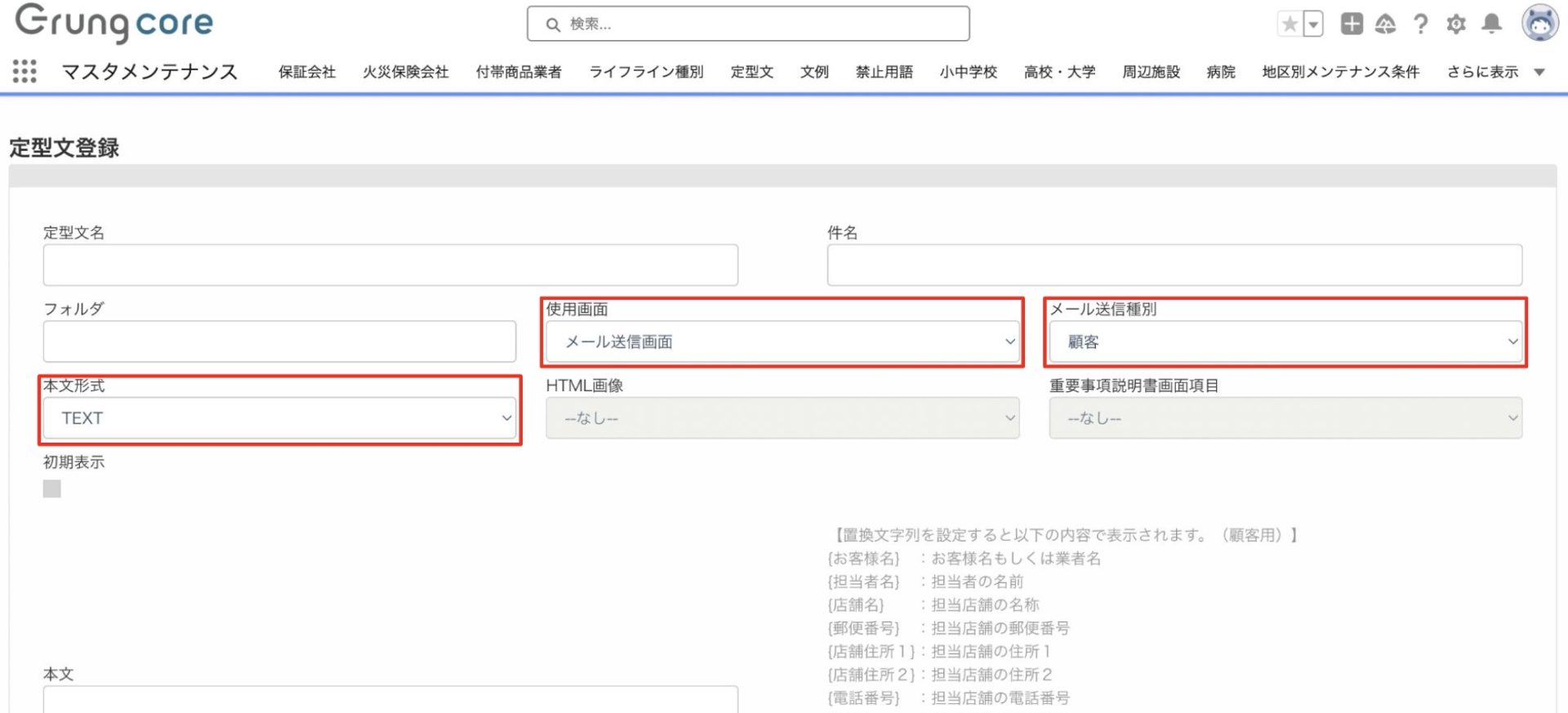Open the favorites list dropdown arrow
Image resolution: width=1568 pixels, height=713 pixels.
tap(1313, 25)
